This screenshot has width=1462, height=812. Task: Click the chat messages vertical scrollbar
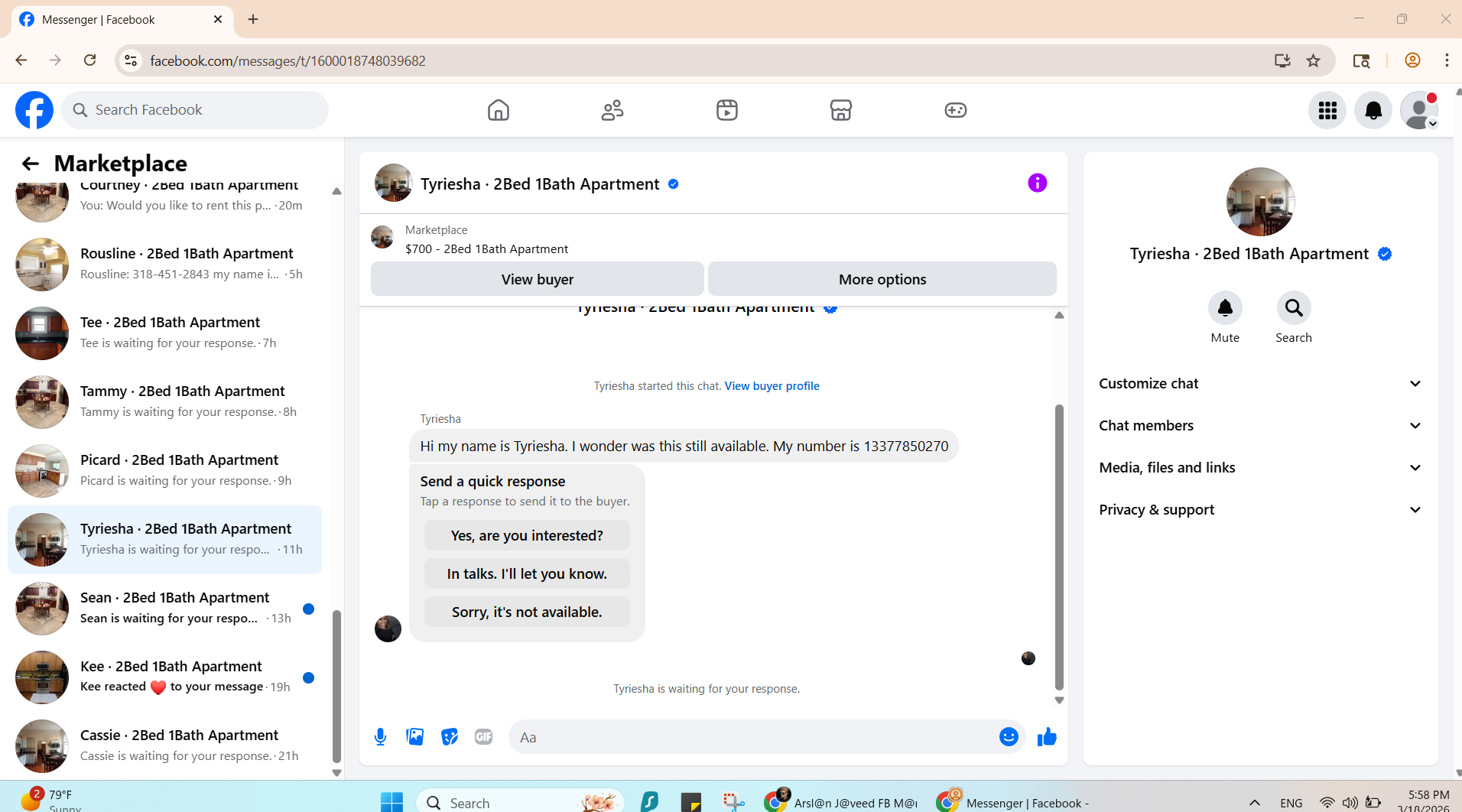(x=1059, y=547)
